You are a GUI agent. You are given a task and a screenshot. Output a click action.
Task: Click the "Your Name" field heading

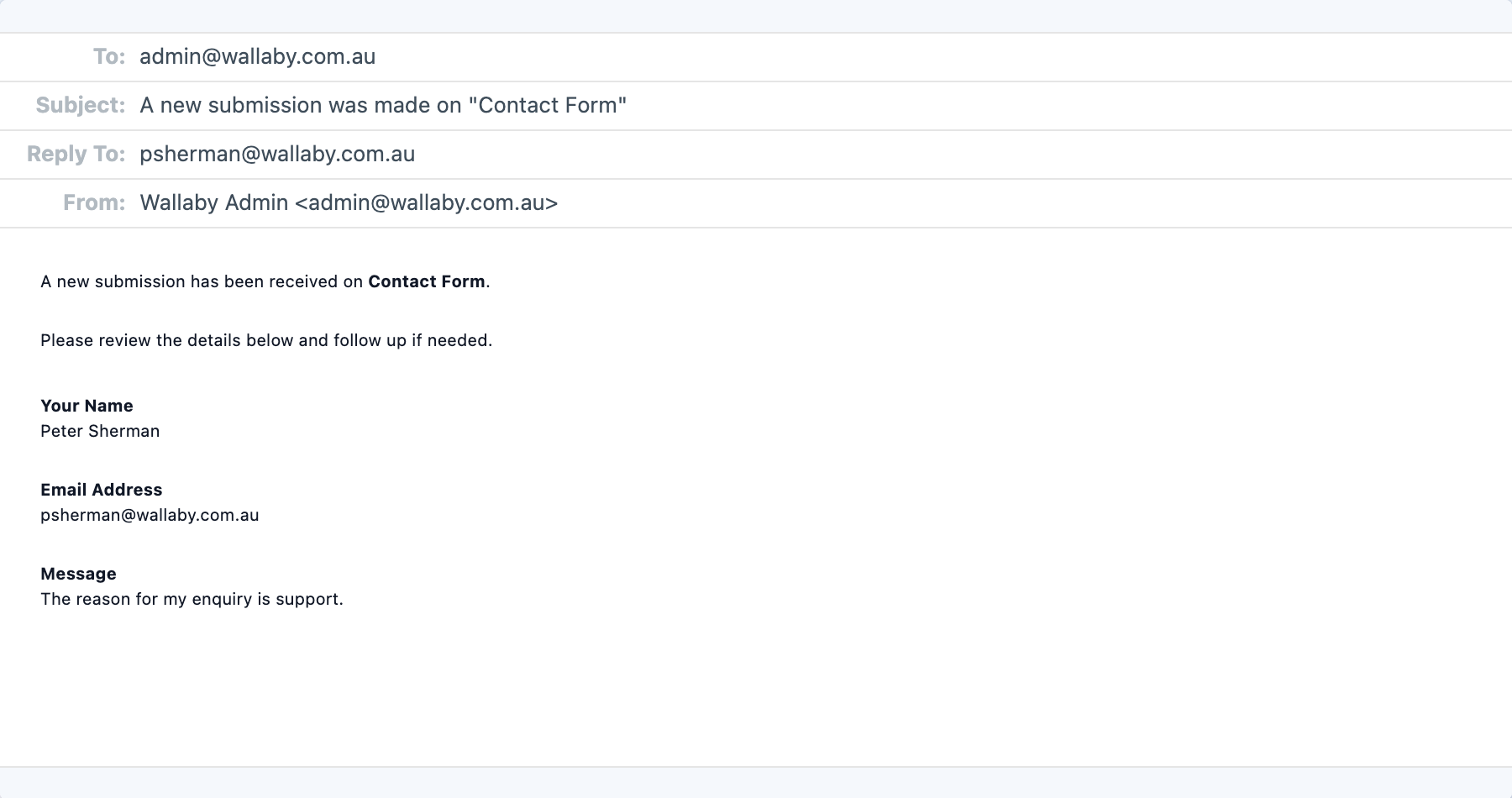click(x=87, y=407)
